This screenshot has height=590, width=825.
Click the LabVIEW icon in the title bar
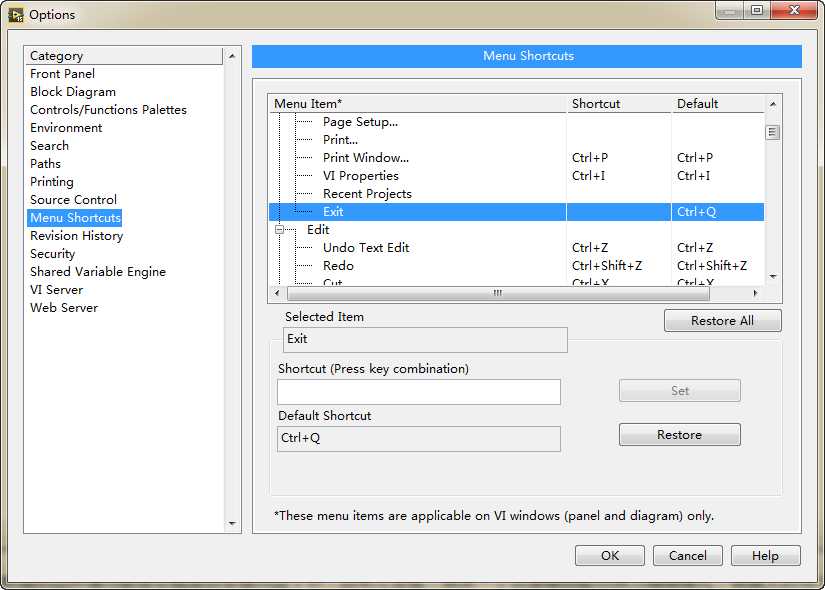click(x=16, y=14)
